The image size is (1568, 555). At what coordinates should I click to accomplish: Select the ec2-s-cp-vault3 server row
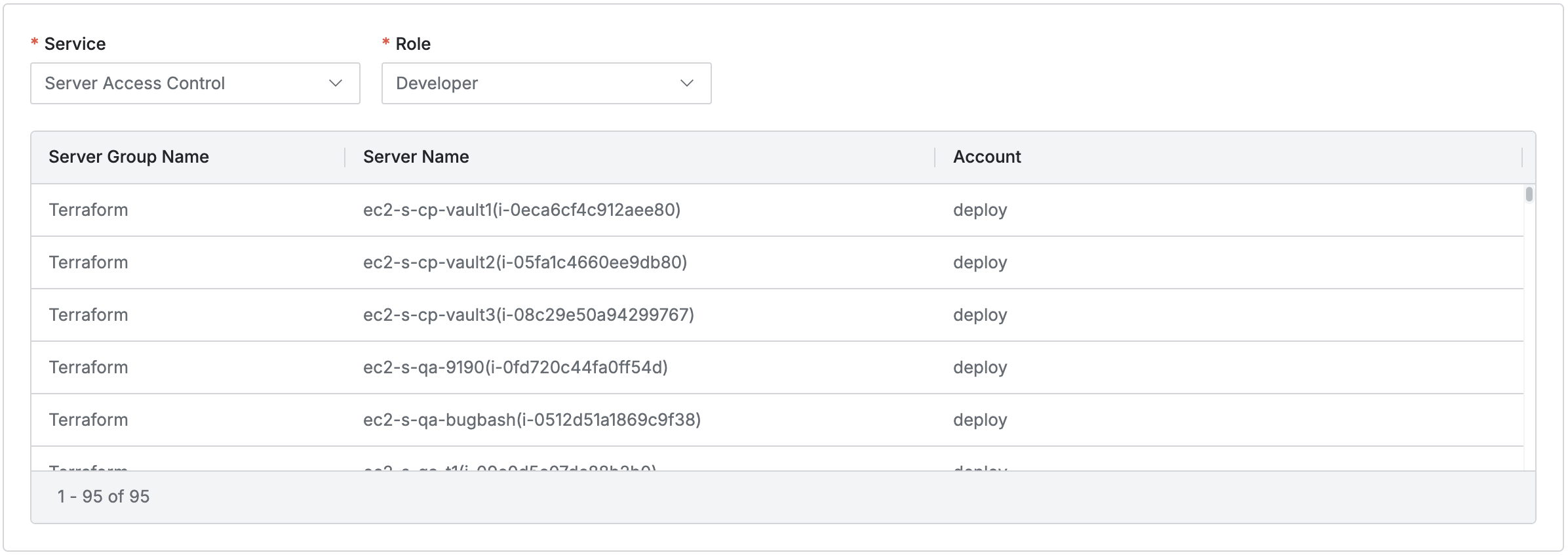[528, 315]
